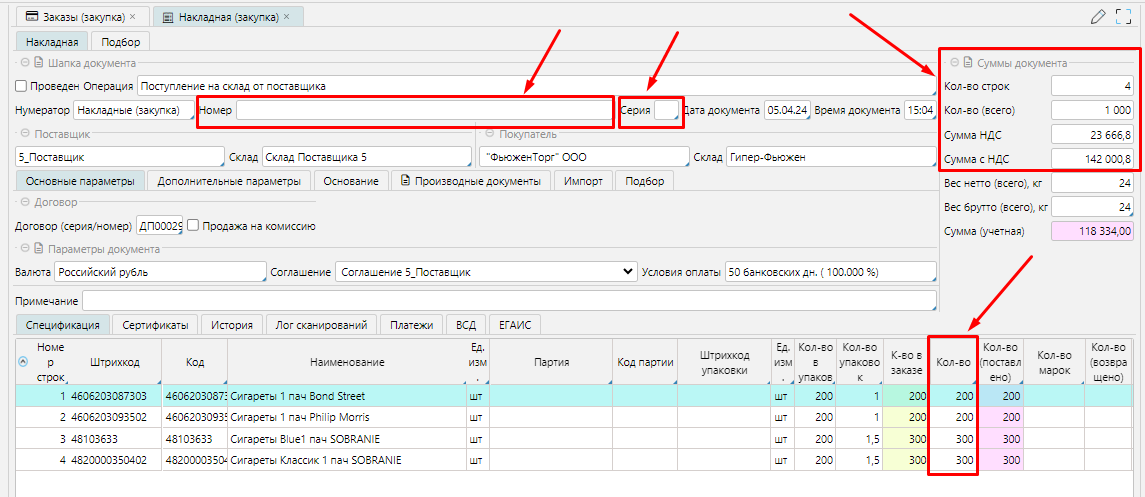Toggle fullscreen with the corner-brackets icon
1145x497 pixels.
(1125, 16)
